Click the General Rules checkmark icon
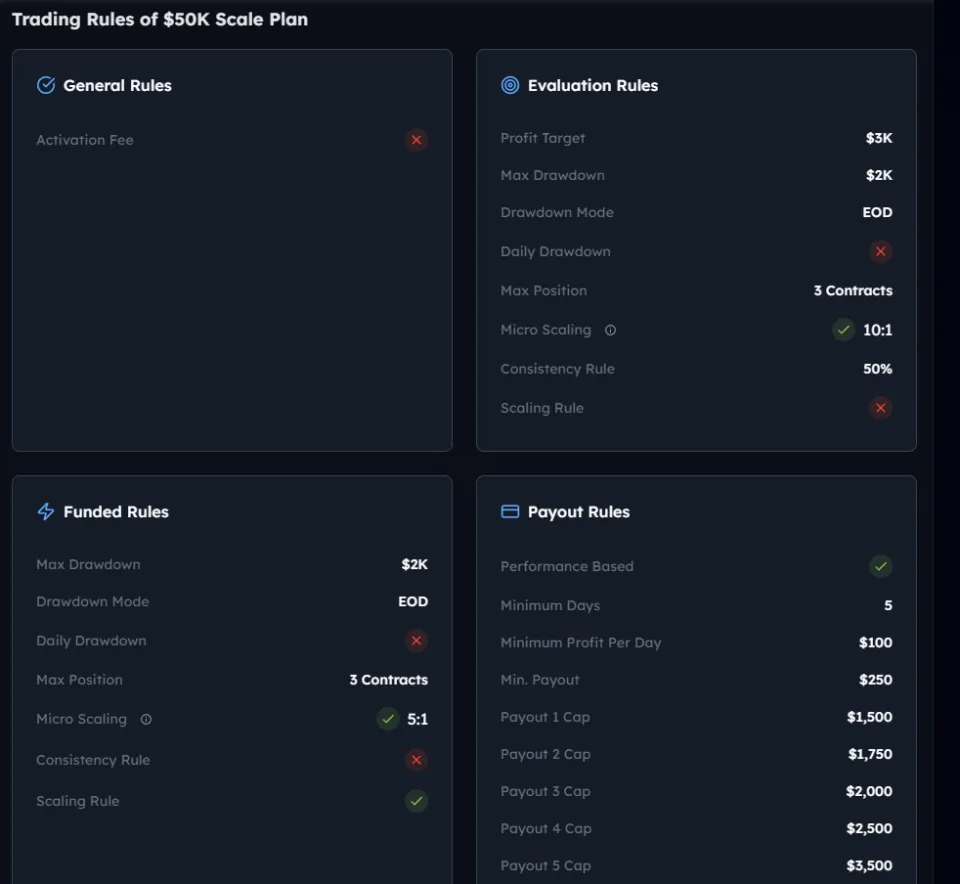 tap(46, 85)
